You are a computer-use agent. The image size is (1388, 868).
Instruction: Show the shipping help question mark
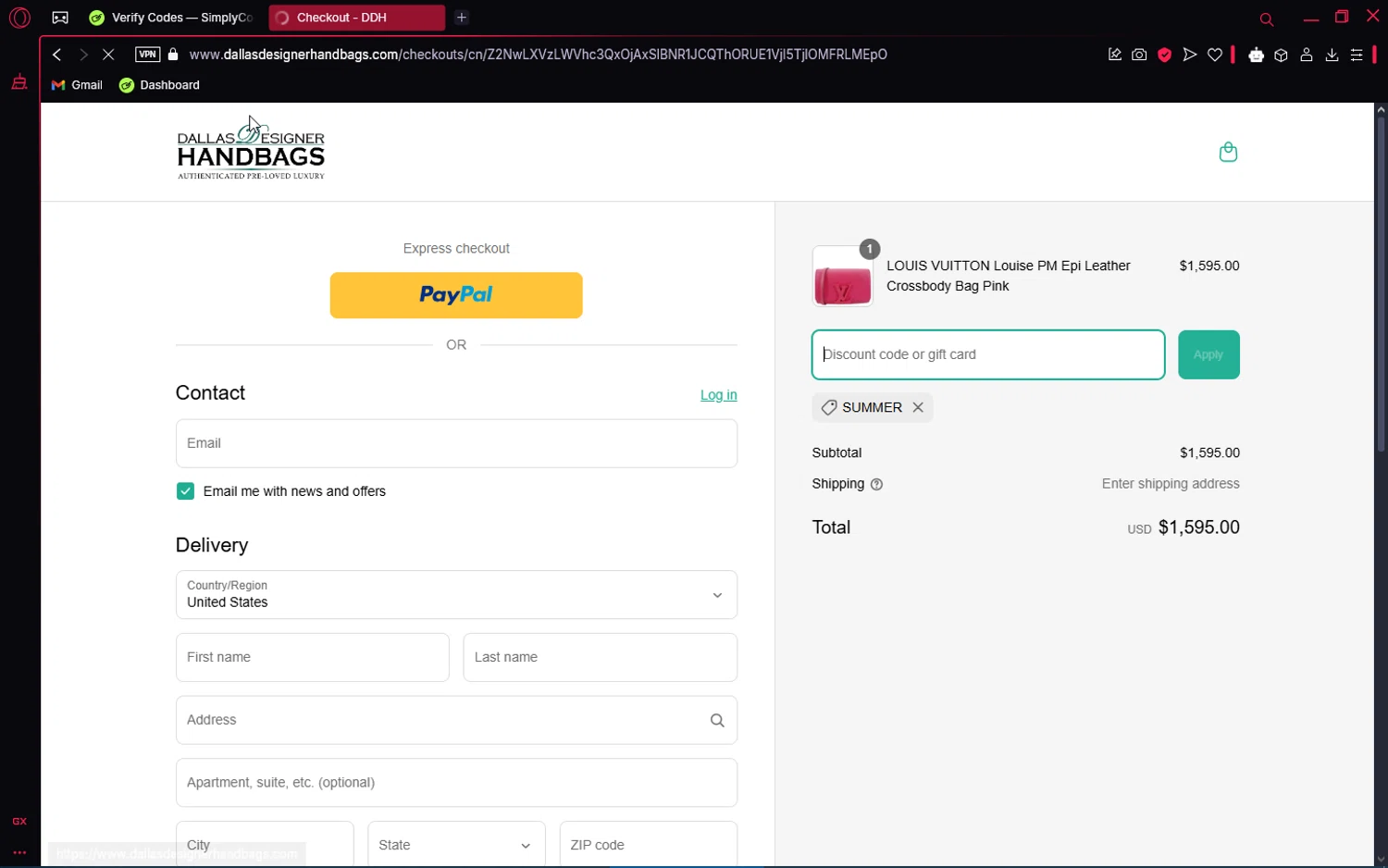876,484
